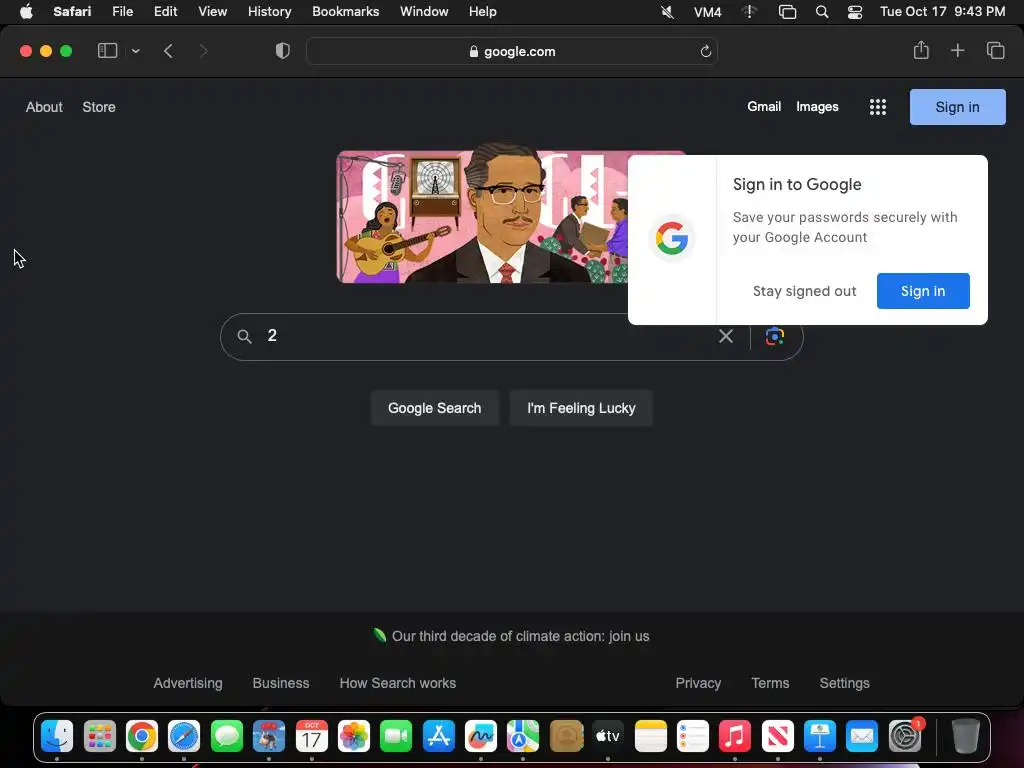Open Calendar from the Dock

pyautogui.click(x=312, y=737)
